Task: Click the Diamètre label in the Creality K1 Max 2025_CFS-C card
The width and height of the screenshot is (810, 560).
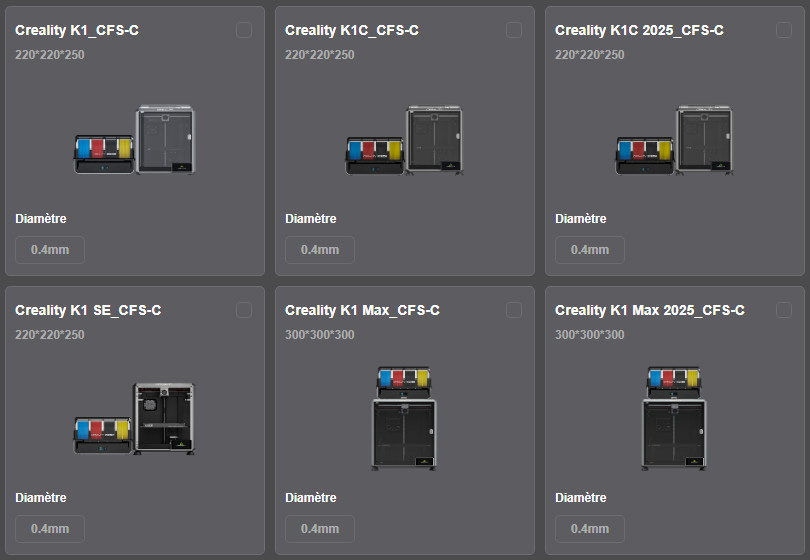Action: click(581, 497)
